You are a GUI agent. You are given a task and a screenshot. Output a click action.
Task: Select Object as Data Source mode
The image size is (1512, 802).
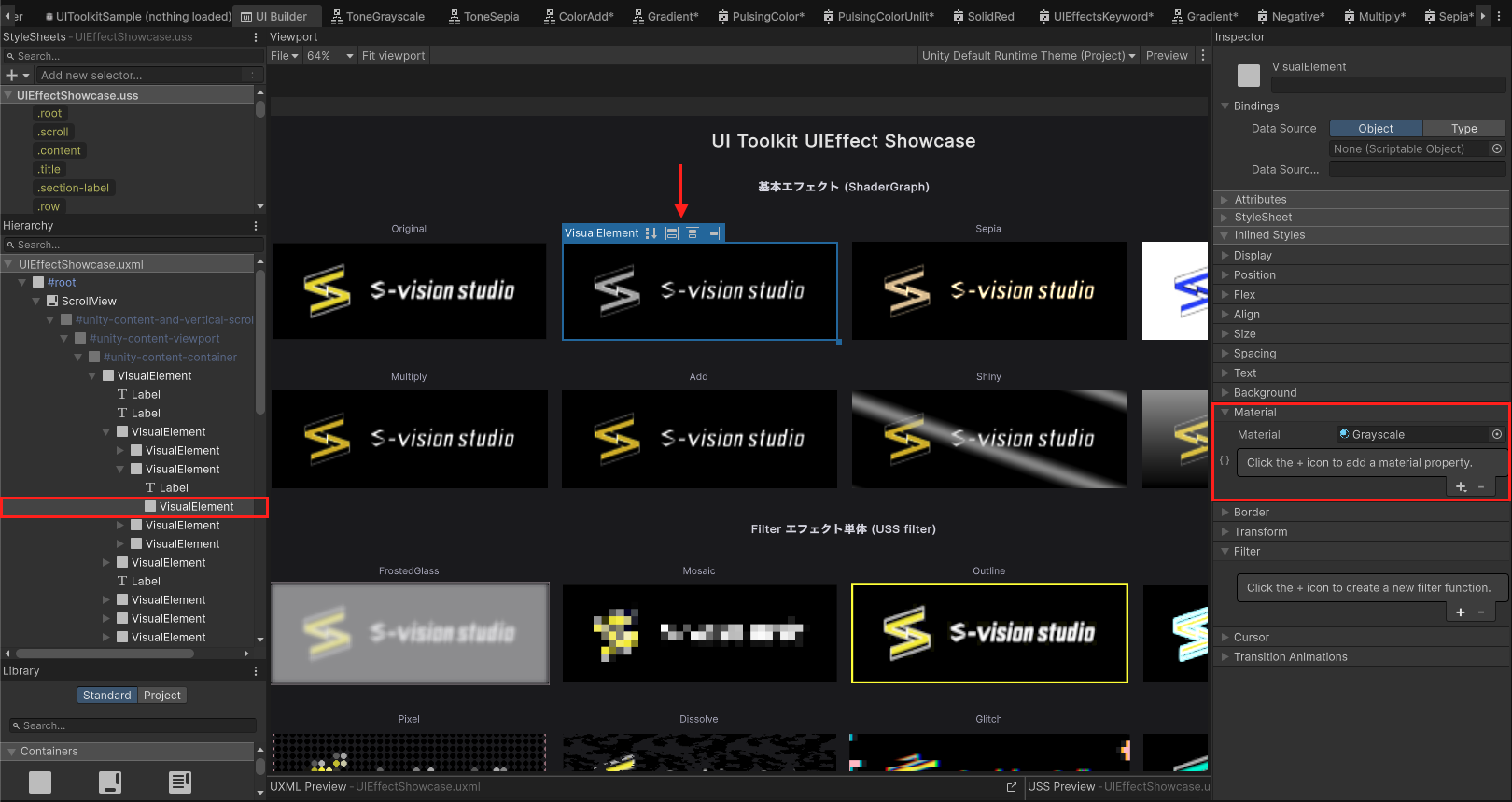(1376, 129)
